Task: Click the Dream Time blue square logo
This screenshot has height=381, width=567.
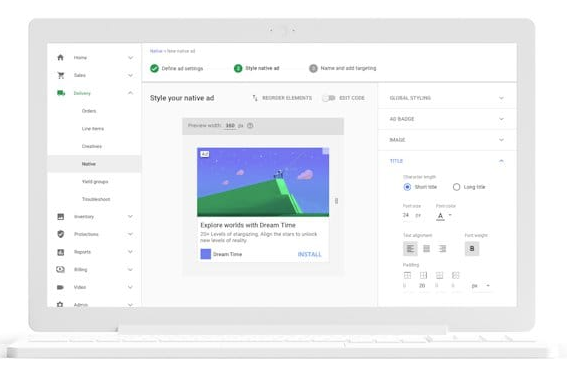Action: click(x=206, y=254)
